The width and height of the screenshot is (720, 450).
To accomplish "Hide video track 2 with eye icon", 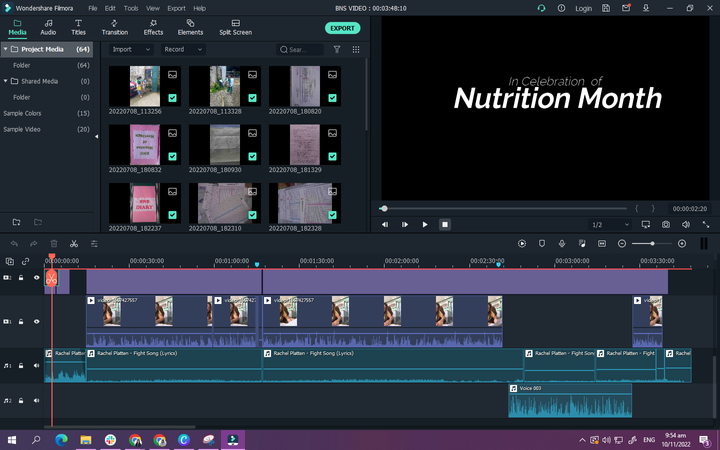I will (x=37, y=277).
